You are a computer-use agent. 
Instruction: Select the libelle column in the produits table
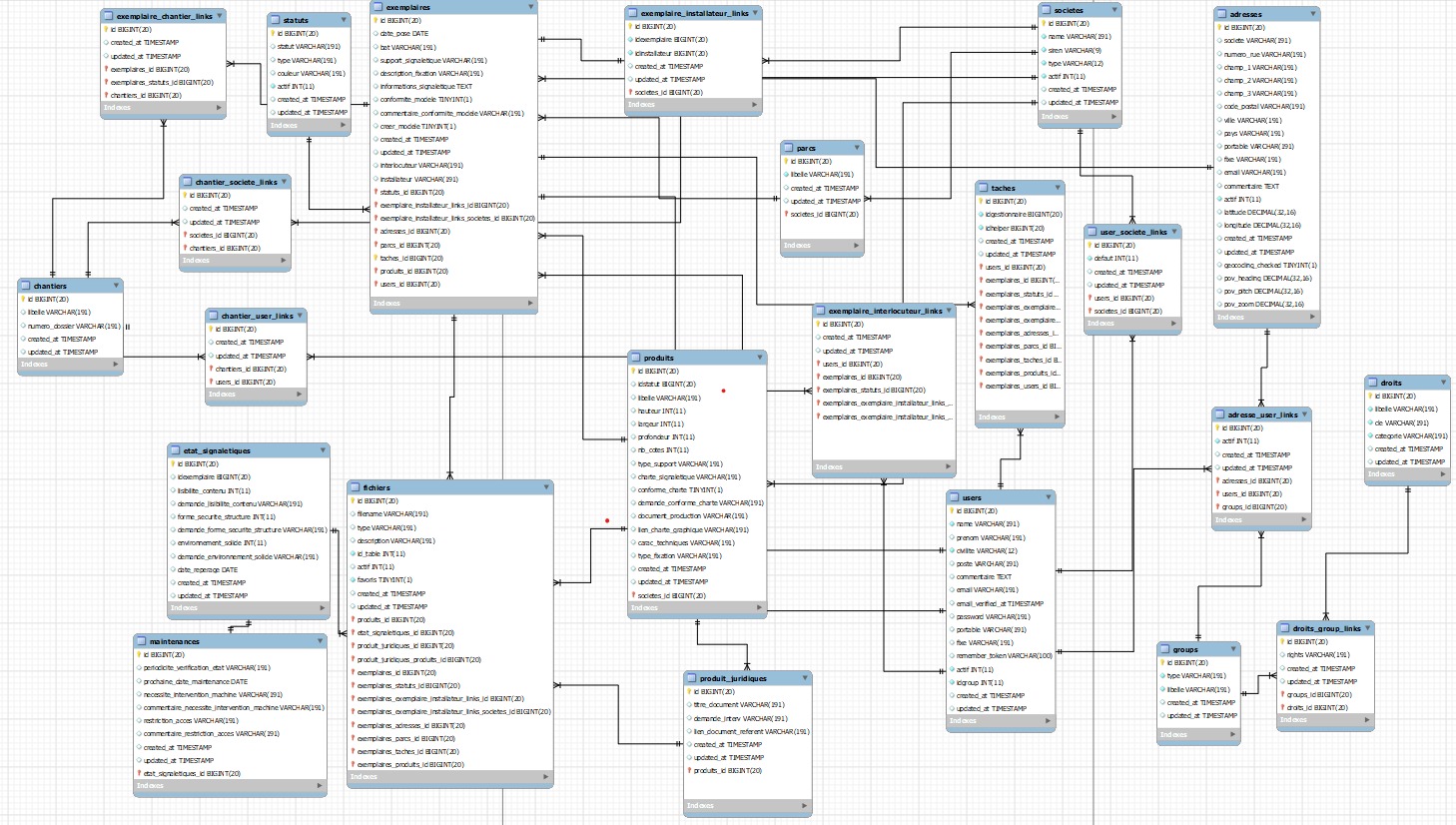click(x=668, y=398)
